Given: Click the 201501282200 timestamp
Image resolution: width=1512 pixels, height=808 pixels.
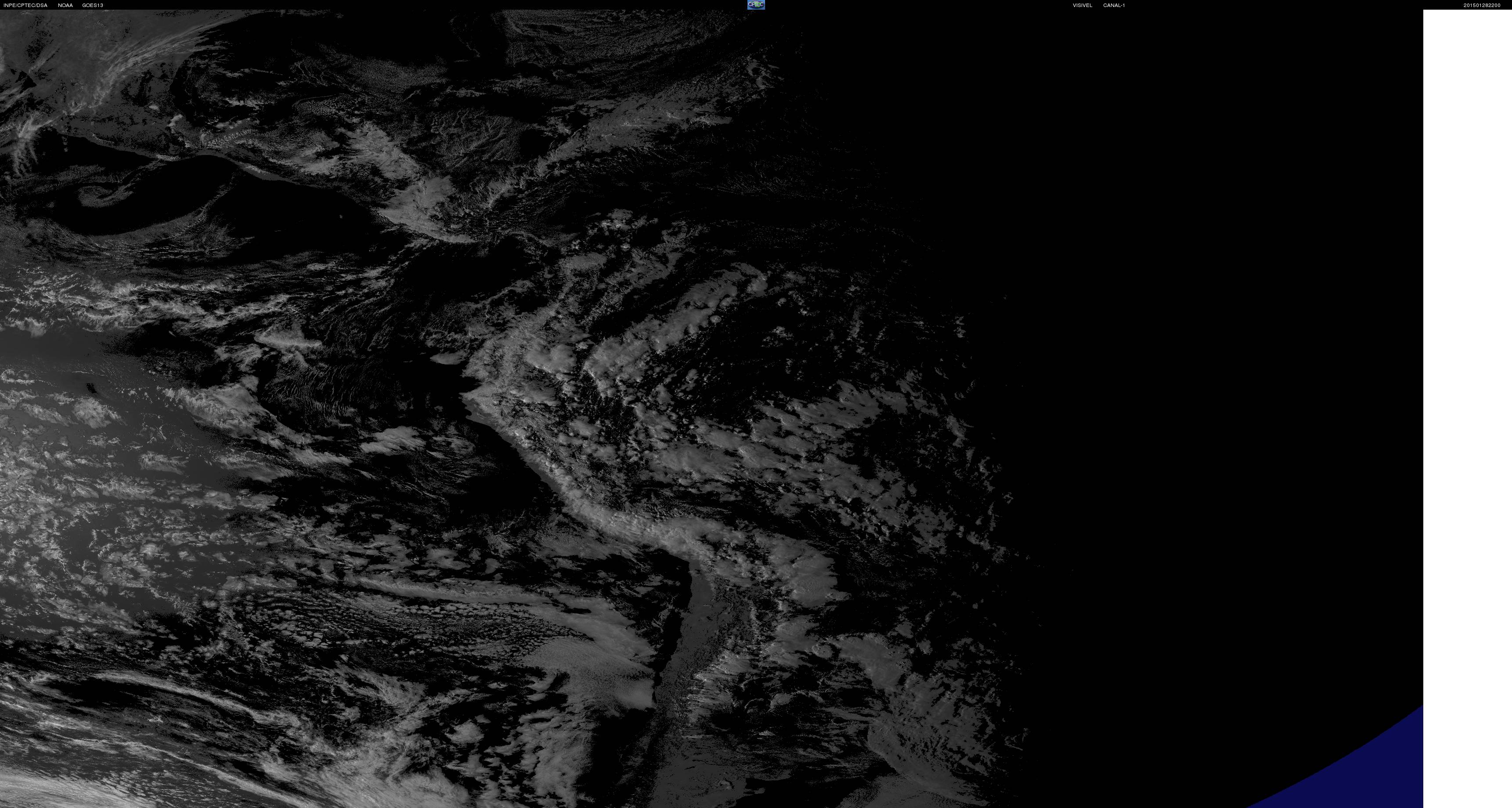Looking at the screenshot, I should tap(1482, 5).
